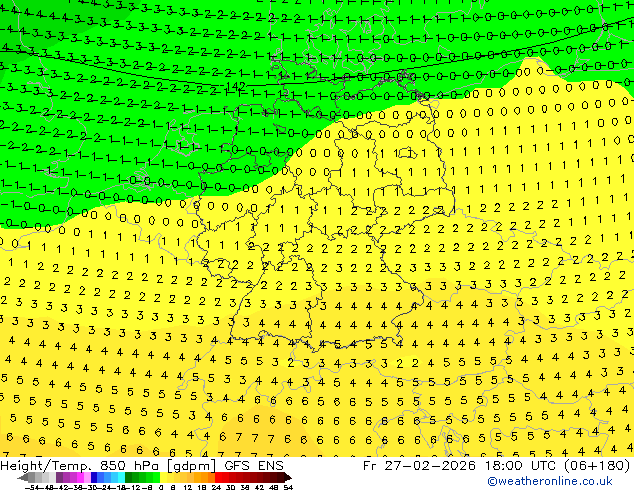Click the '(06+180)' forecast run label
Image resolution: width=634 pixels, height=490 pixels.
(x=595, y=466)
